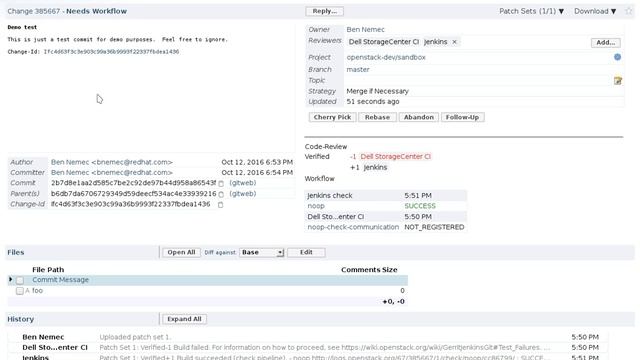Click the noop-check-communication job link
The width and height of the screenshot is (640, 360).
coord(353,227)
